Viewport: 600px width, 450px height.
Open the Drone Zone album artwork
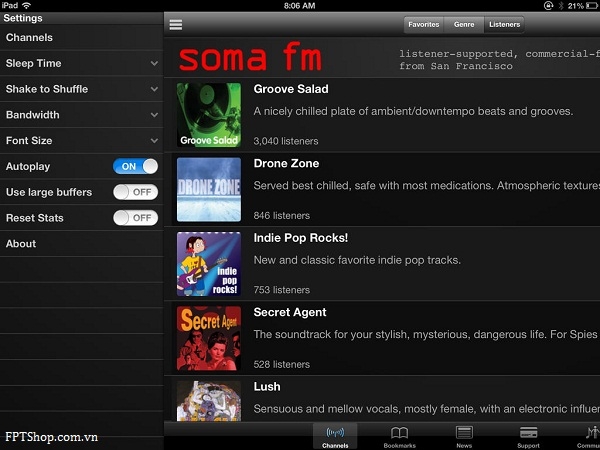tap(209, 189)
